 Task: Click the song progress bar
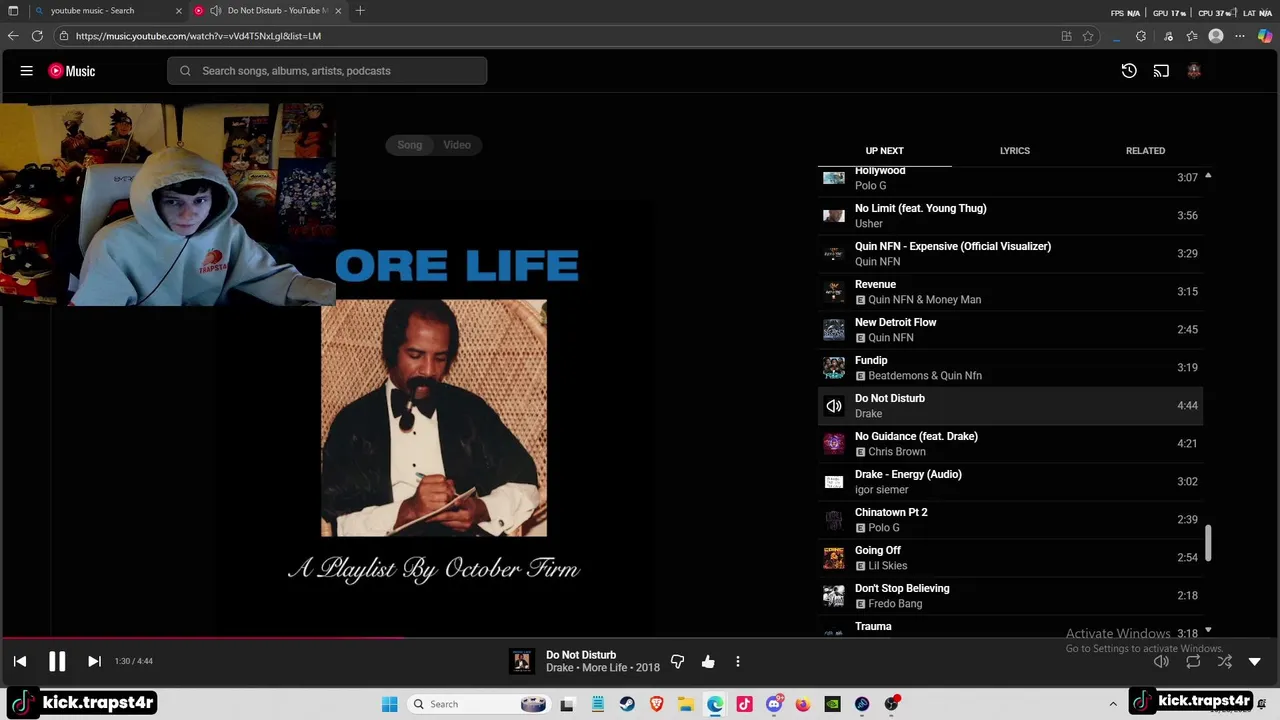640,637
